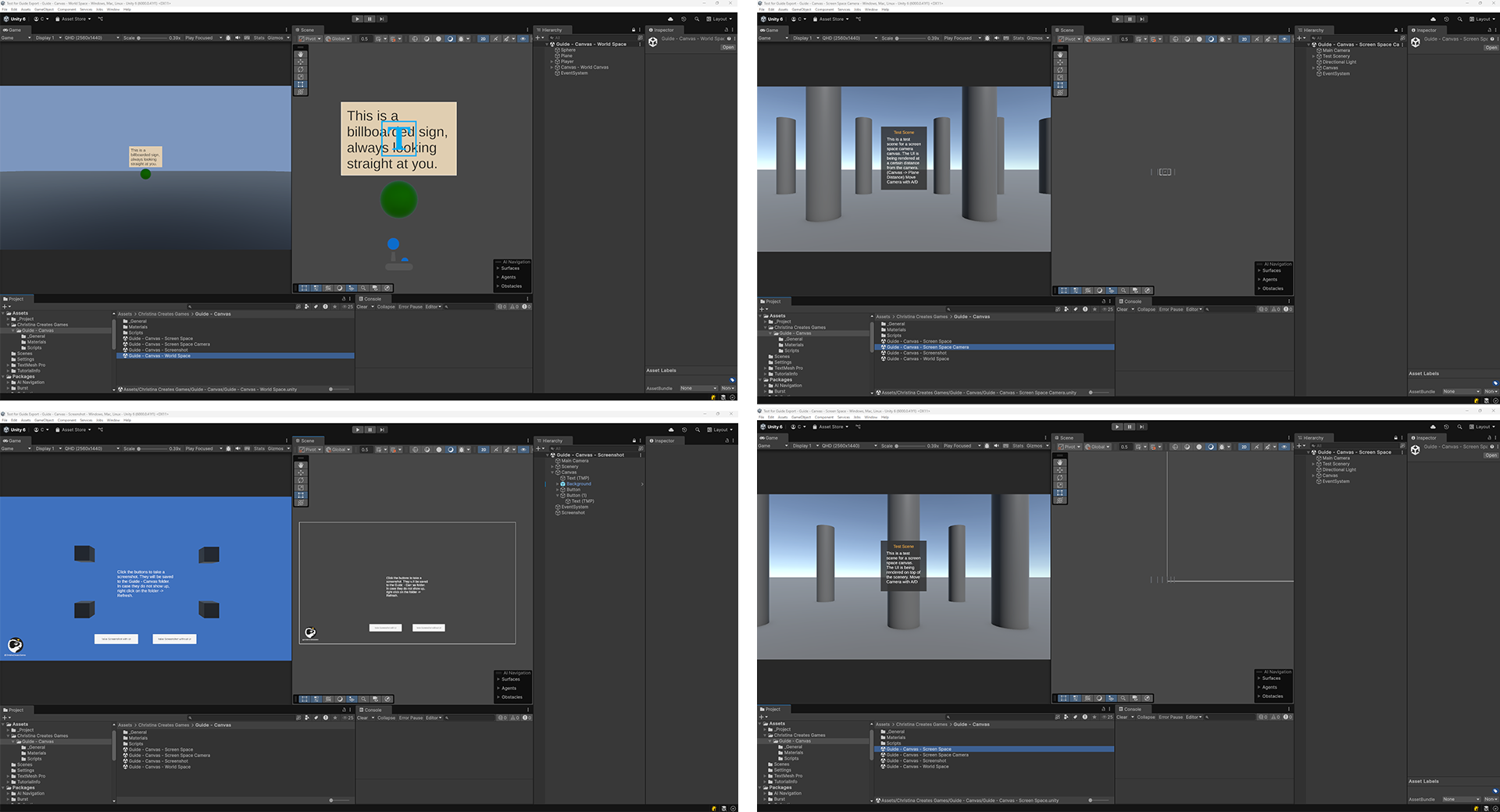Click Play button in World Space window
The height and width of the screenshot is (812, 1500).
[357, 19]
